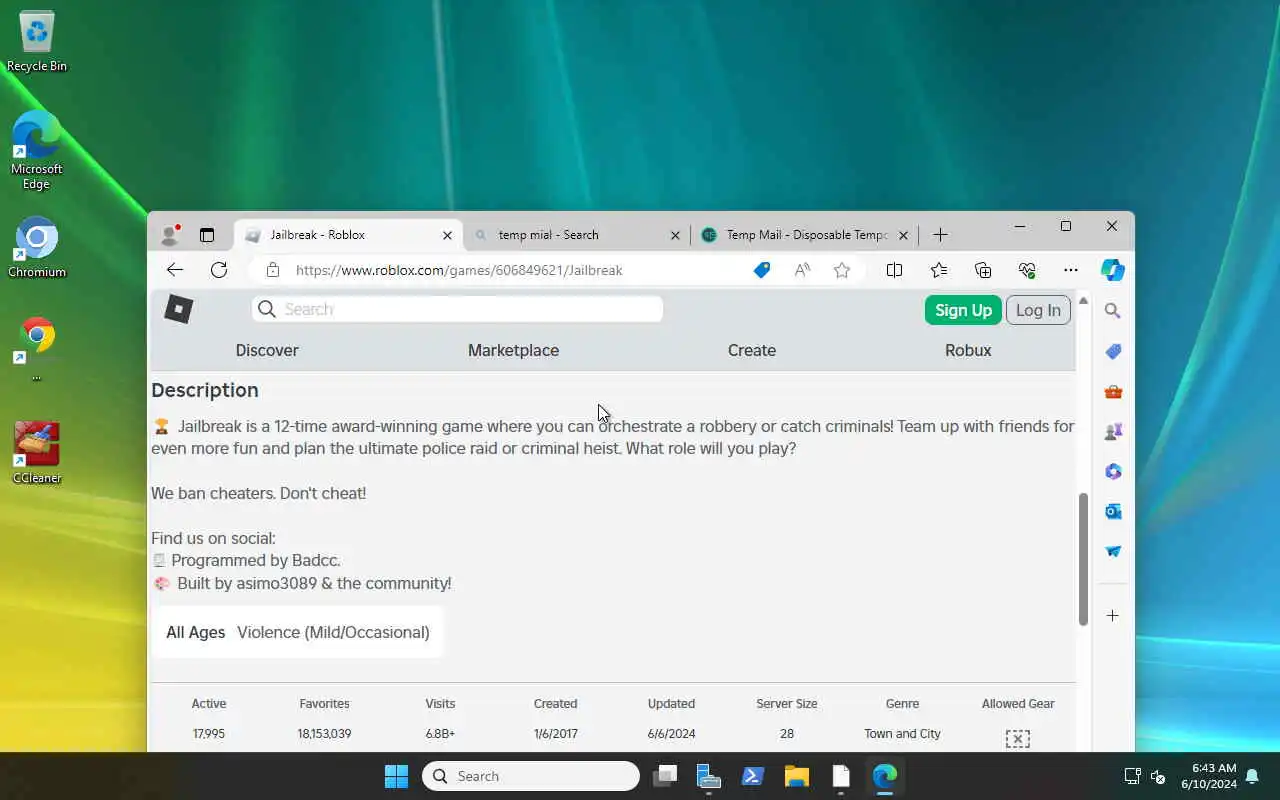The image size is (1280, 800).
Task: Open Edge split screen button
Action: coord(895,270)
